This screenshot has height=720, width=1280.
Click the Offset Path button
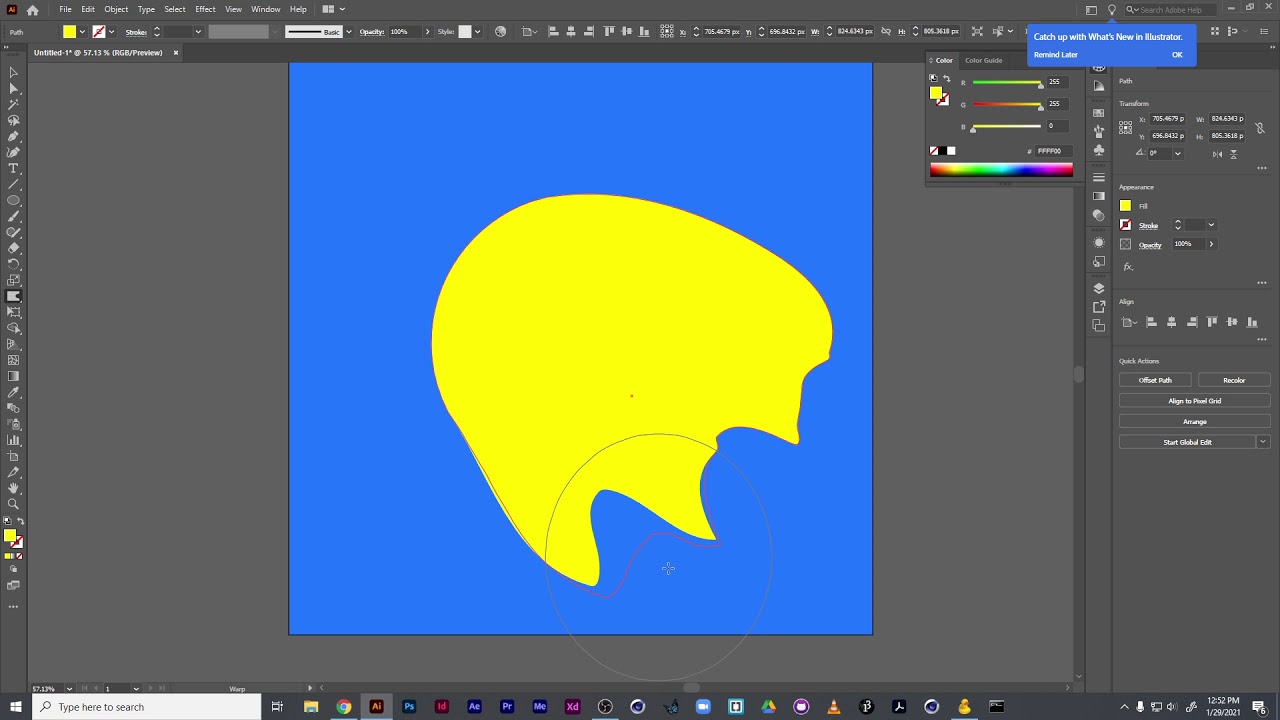1155,380
